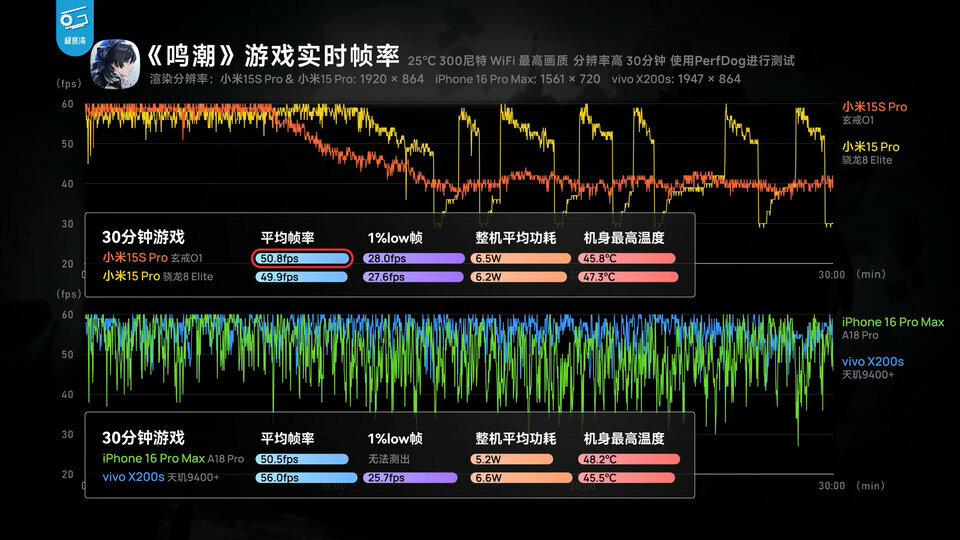Select the 小米15S Pro chart legend label
960x540 pixels.
pos(874,107)
